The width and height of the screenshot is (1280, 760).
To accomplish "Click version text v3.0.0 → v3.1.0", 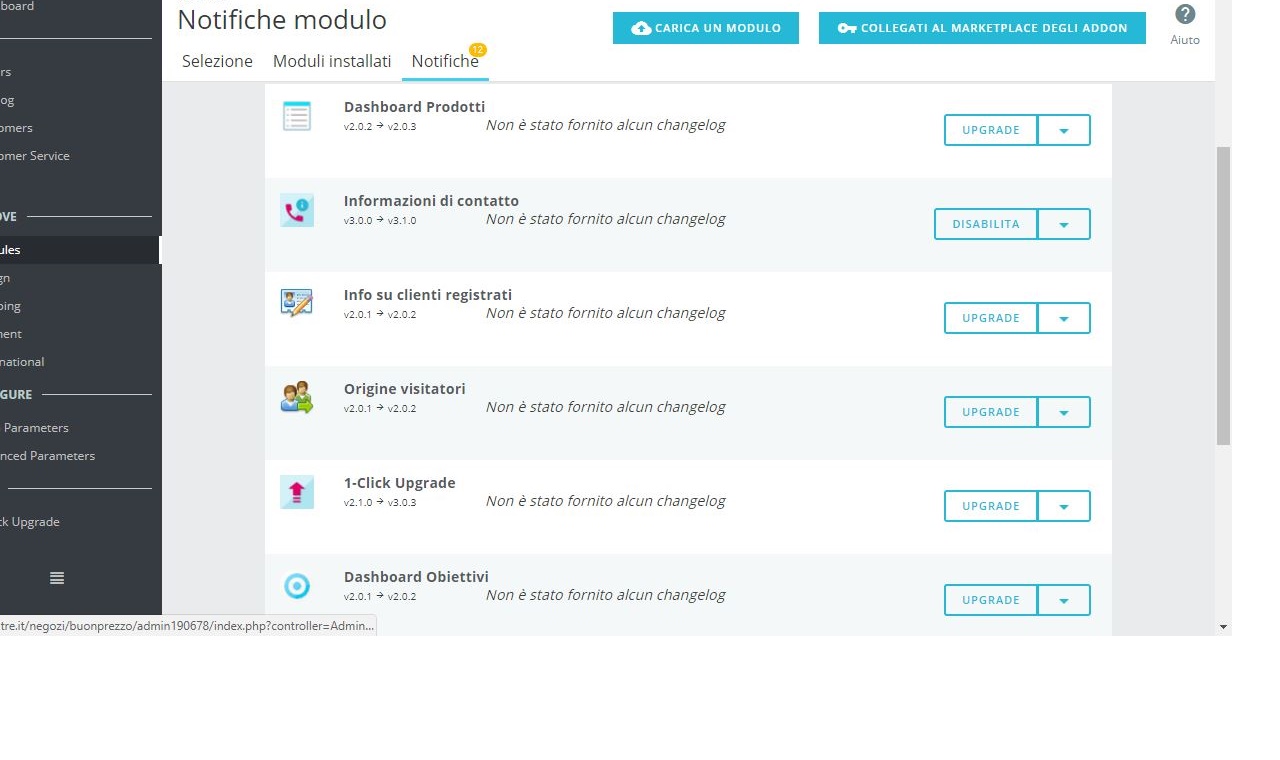I will (380, 220).
